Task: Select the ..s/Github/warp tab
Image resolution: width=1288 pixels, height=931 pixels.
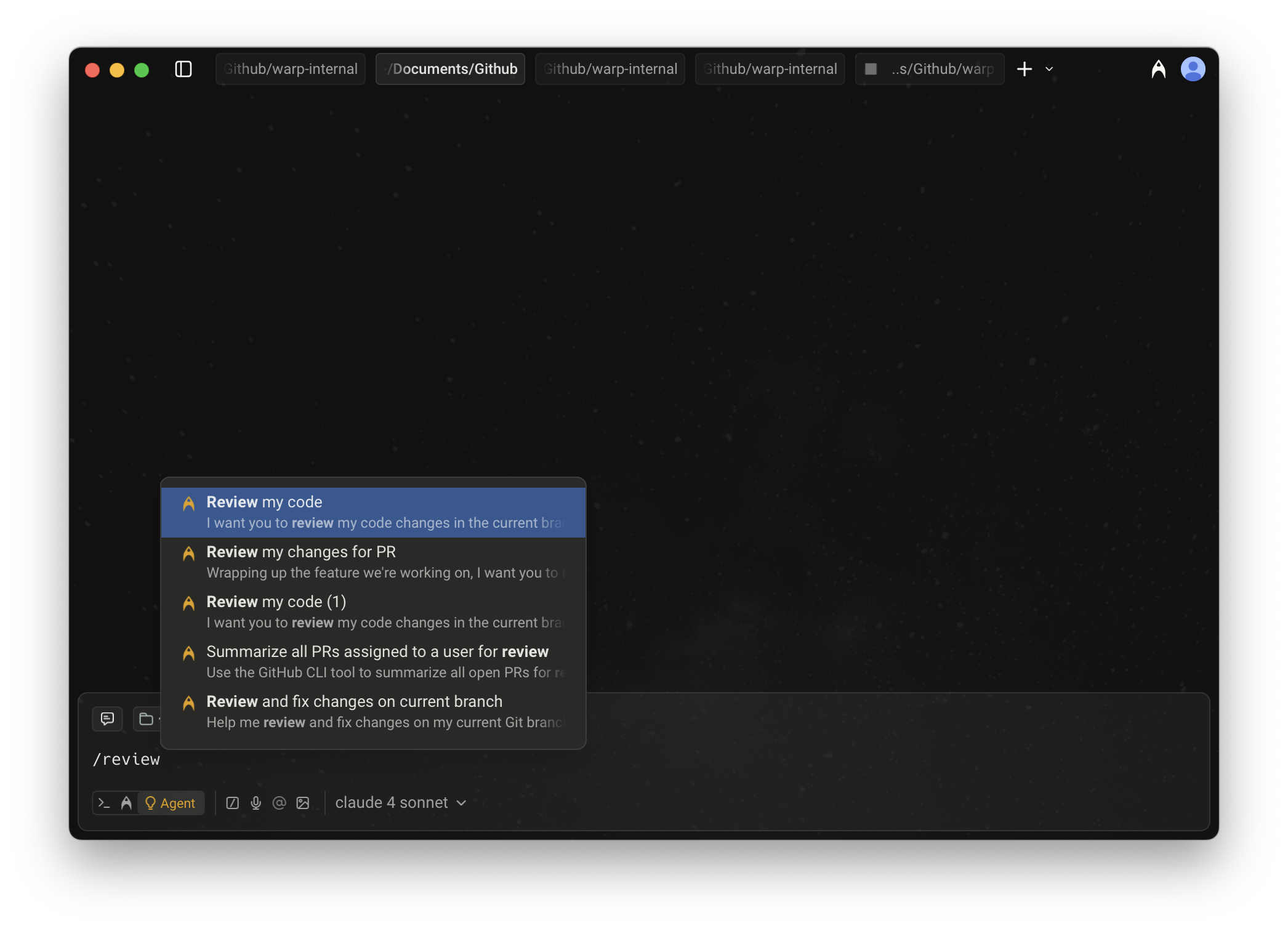Action: (x=930, y=69)
